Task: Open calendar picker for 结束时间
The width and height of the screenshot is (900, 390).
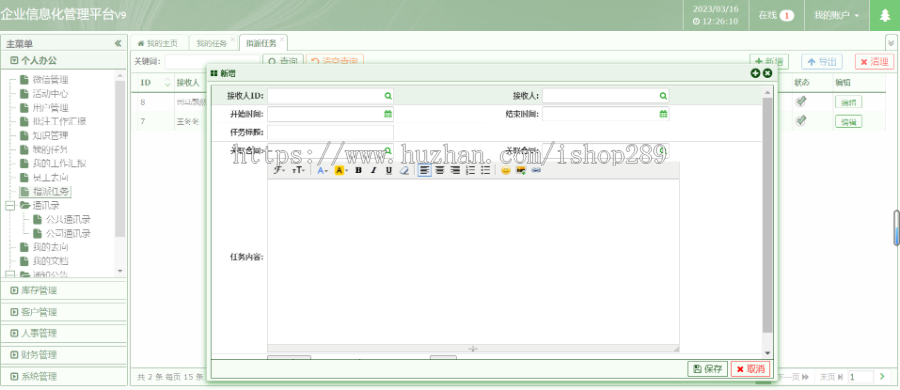Action: [x=663, y=114]
